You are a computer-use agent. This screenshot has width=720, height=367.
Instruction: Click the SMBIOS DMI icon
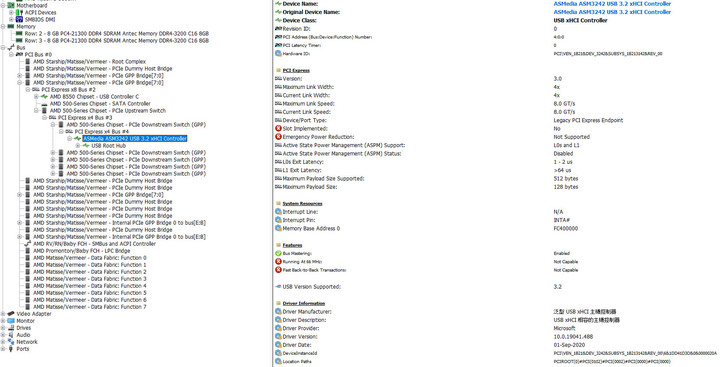[19, 20]
